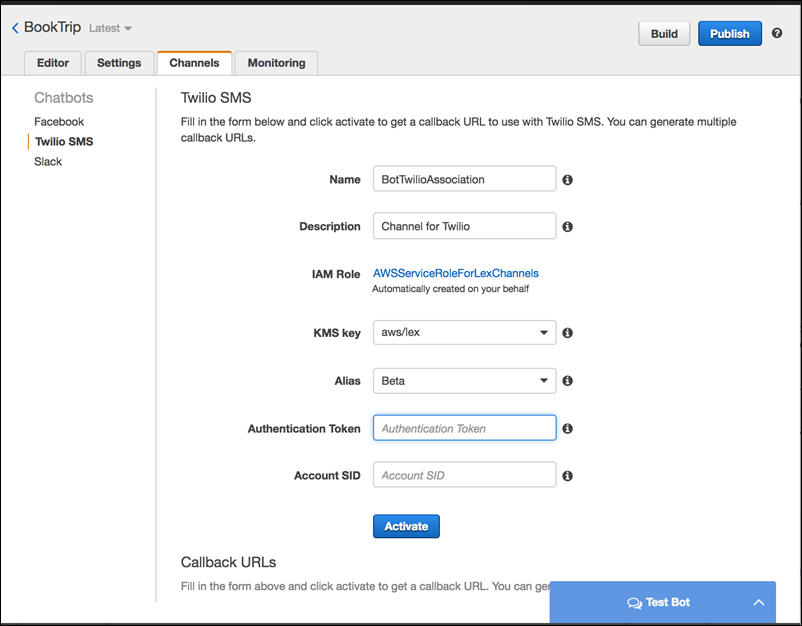802x626 pixels.
Task: Click info icon beside KMS key dropdown
Action: pyautogui.click(x=567, y=333)
